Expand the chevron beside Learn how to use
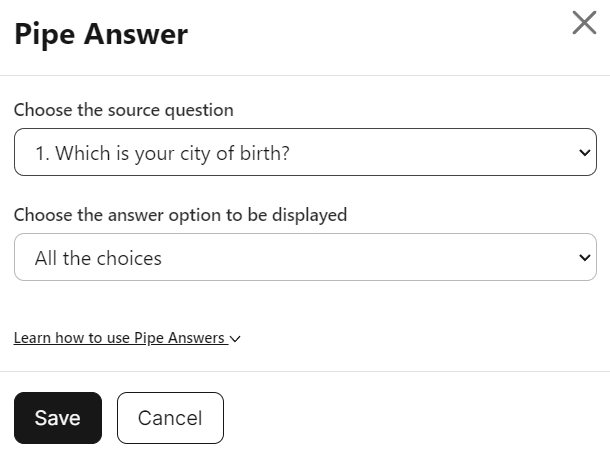The height and width of the screenshot is (455, 610). 235,339
